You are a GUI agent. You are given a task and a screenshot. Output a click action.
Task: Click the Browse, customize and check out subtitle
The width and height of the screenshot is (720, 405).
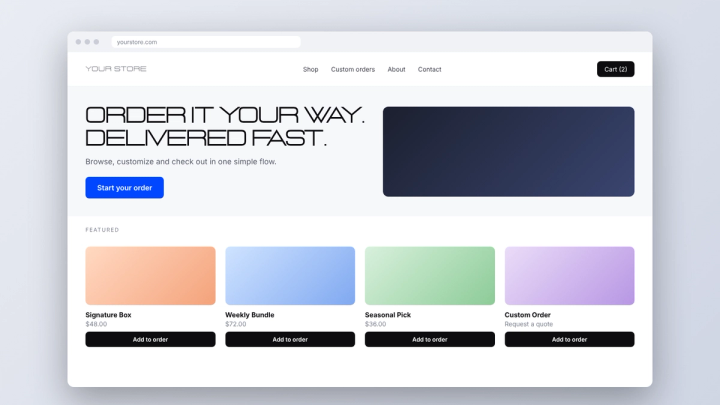click(181, 162)
